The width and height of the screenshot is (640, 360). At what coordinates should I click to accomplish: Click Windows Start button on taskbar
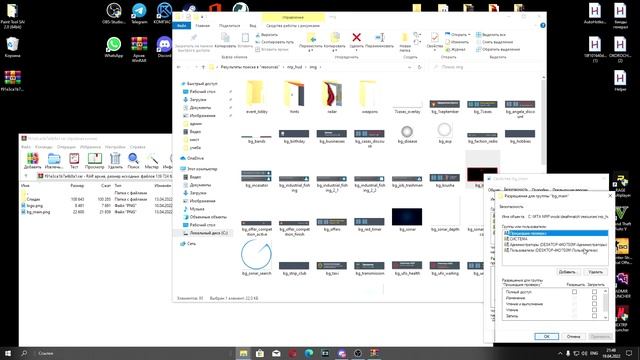[x=8, y=353]
